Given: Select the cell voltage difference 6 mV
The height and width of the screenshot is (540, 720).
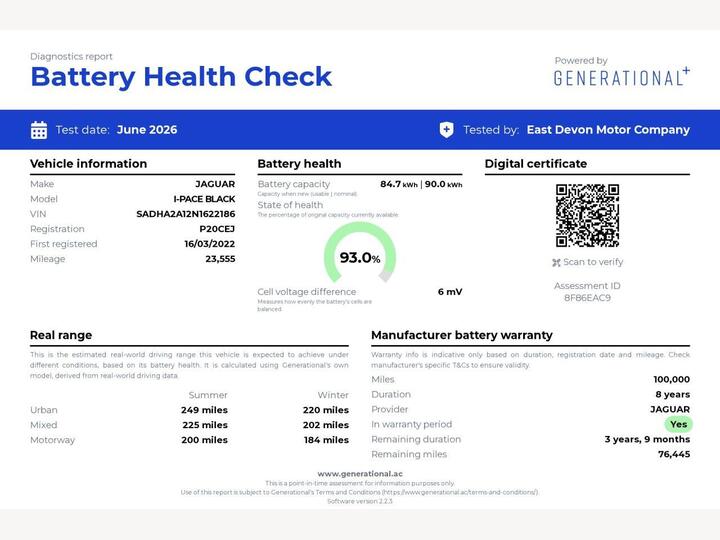Looking at the screenshot, I should (450, 292).
